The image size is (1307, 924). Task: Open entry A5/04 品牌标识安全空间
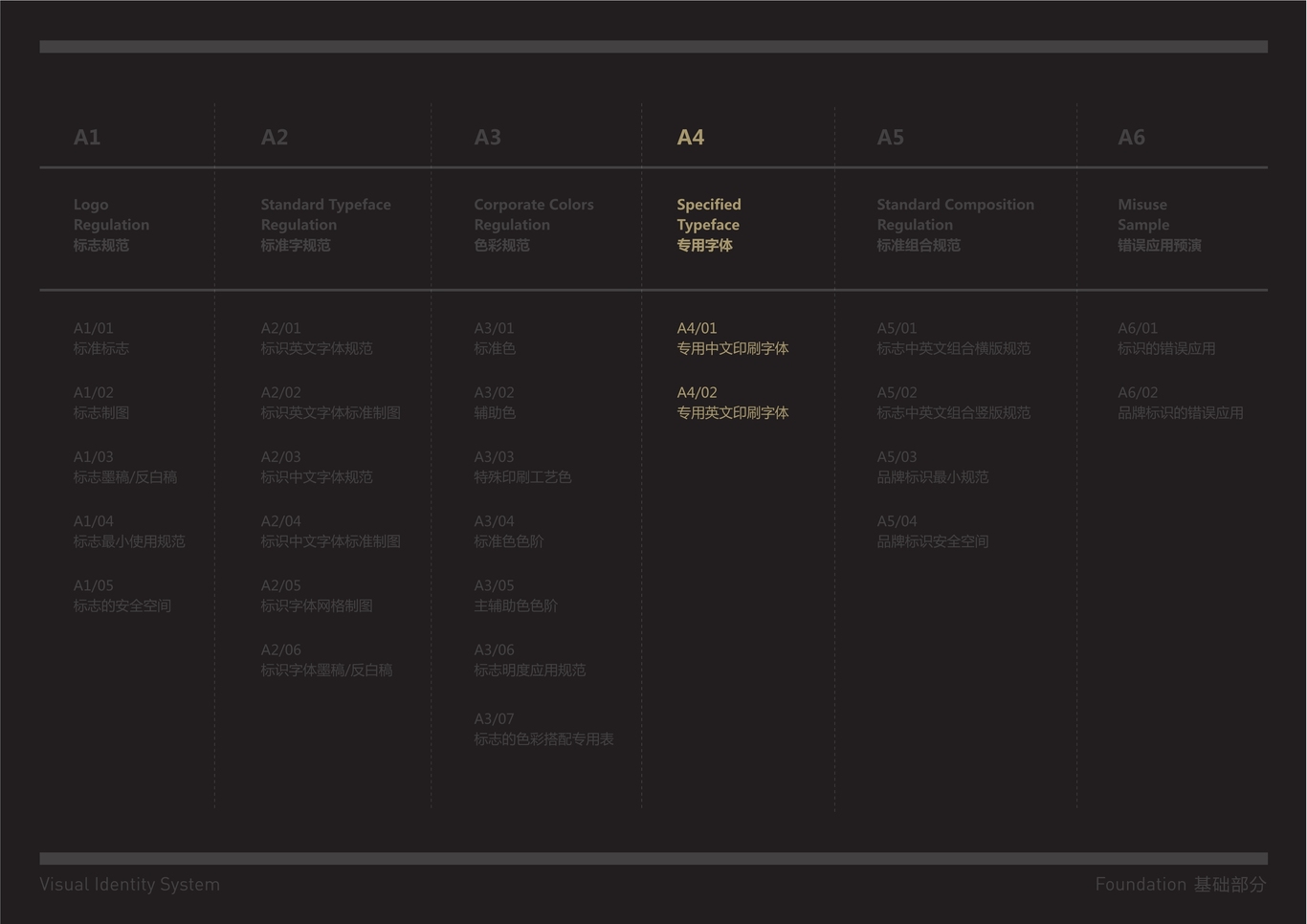(933, 531)
